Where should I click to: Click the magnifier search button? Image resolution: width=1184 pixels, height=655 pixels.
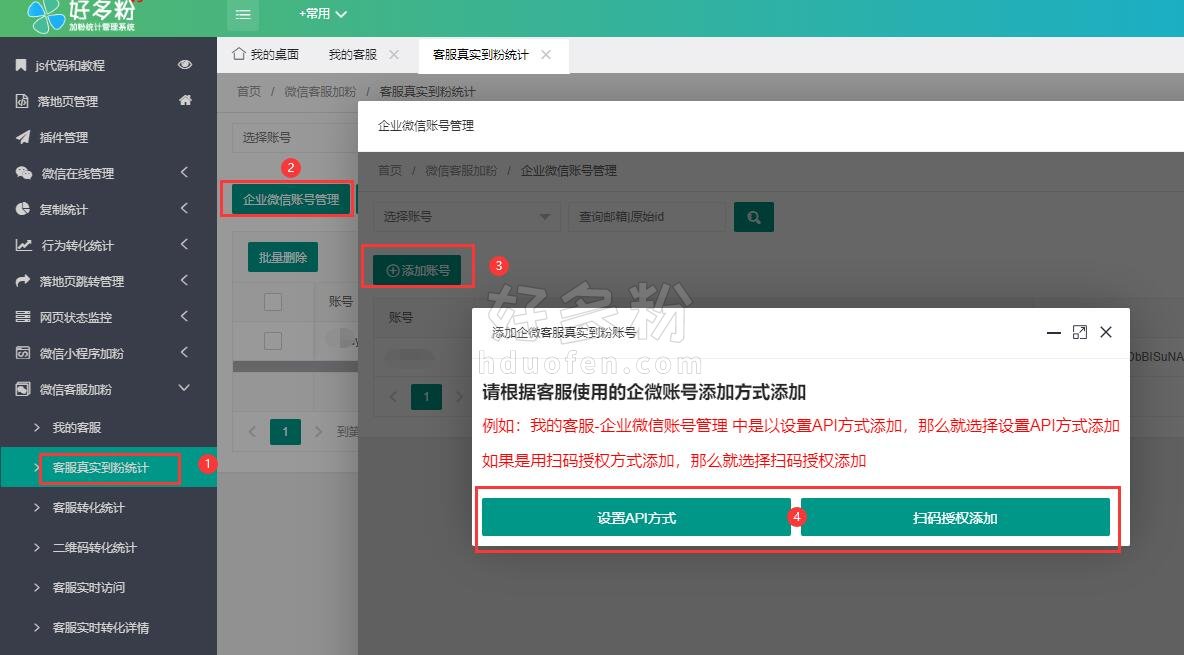point(754,216)
